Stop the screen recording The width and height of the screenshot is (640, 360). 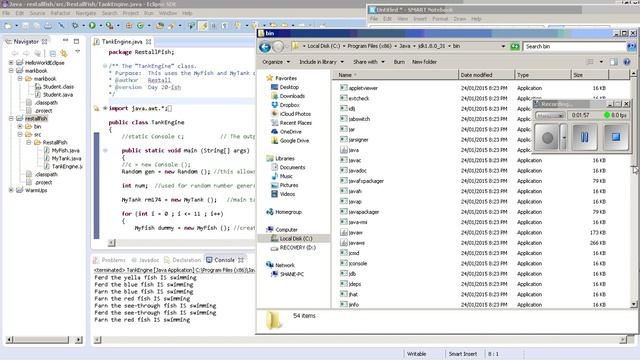[616, 137]
